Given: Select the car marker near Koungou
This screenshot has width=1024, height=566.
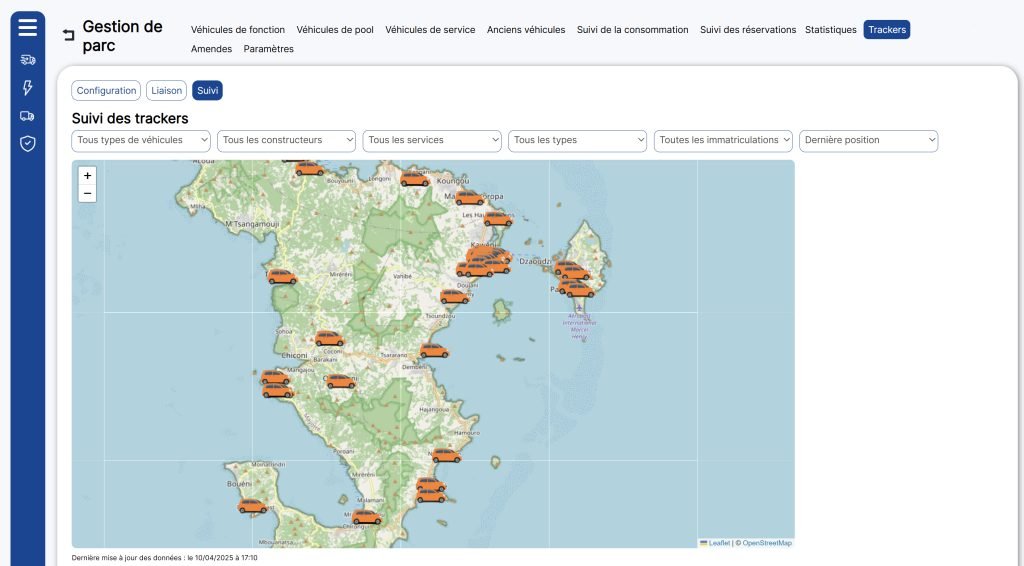Looking at the screenshot, I should (x=415, y=178).
